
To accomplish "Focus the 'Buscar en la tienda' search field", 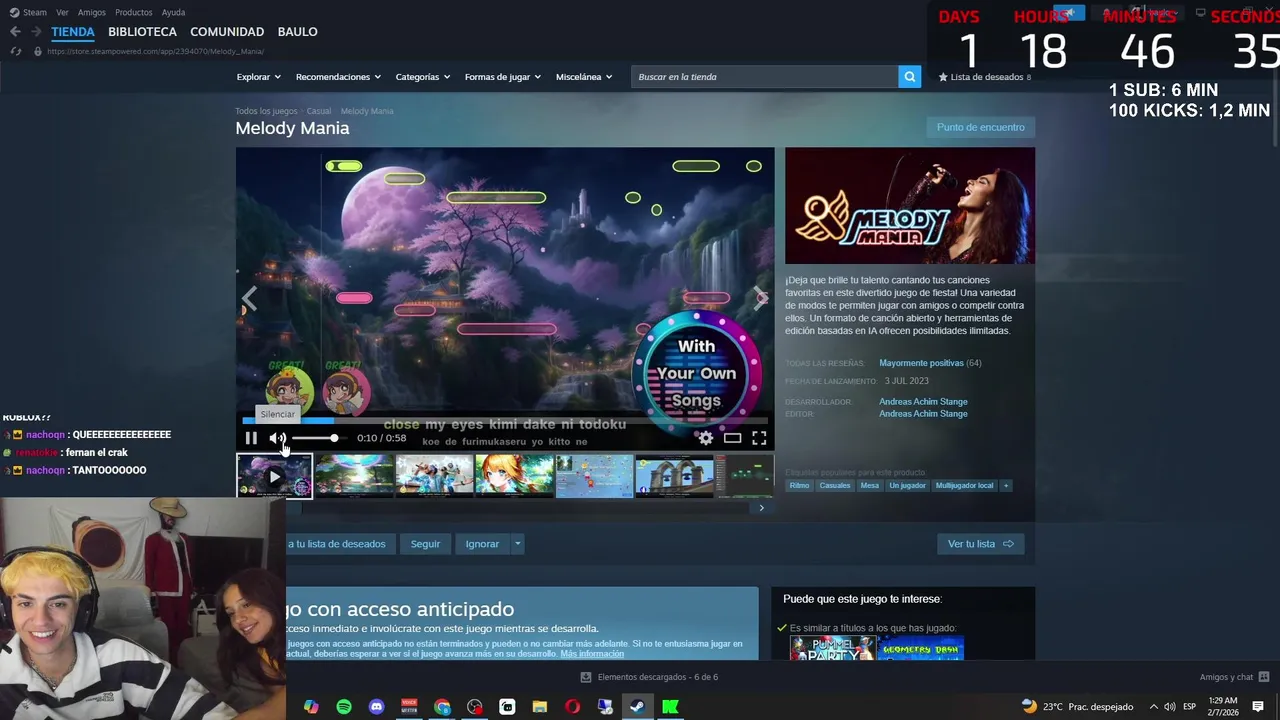I will (x=764, y=77).
